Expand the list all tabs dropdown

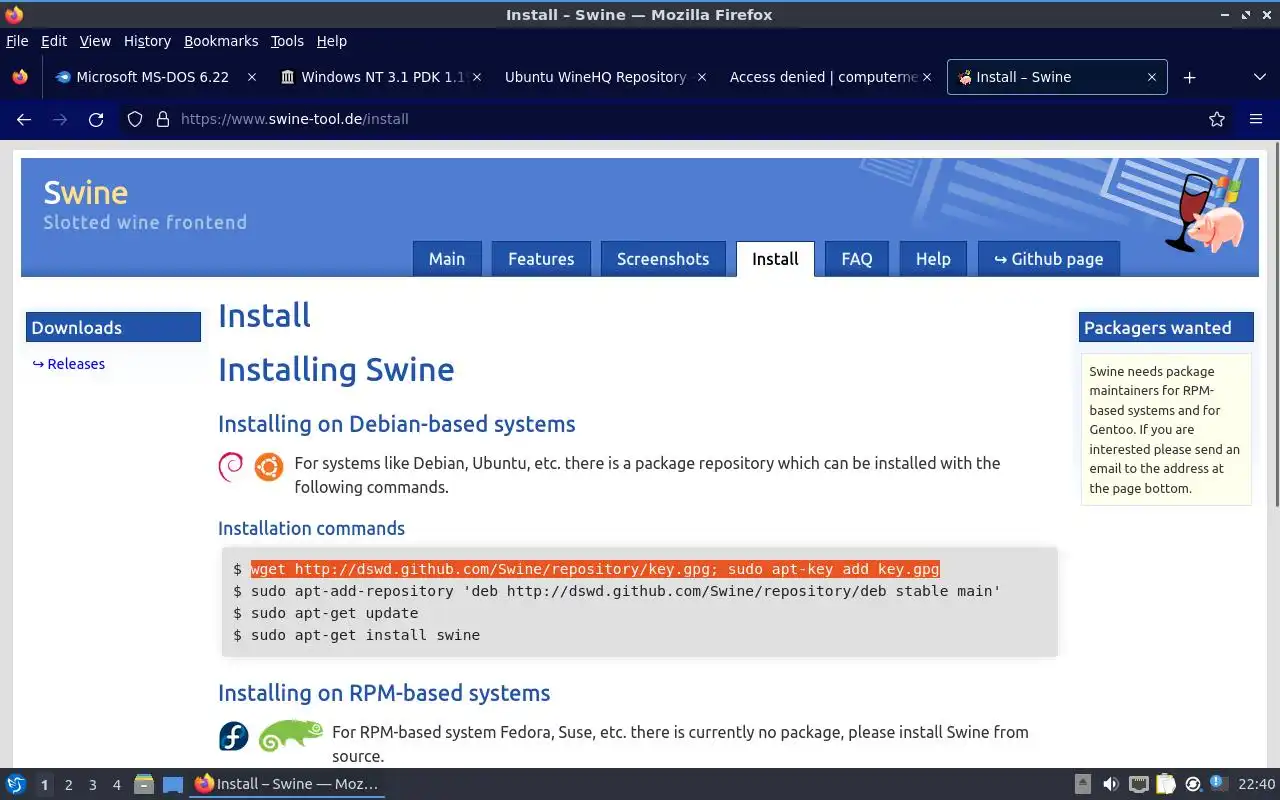coord(1259,77)
